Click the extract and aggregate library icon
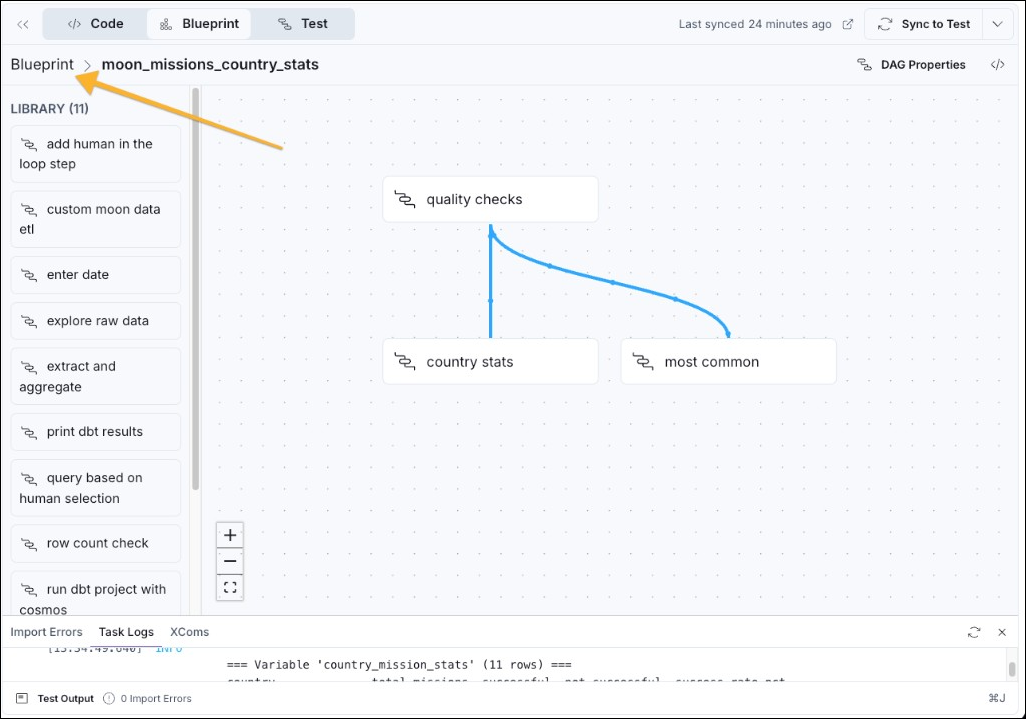Image resolution: width=1026 pixels, height=719 pixels. click(x=27, y=366)
